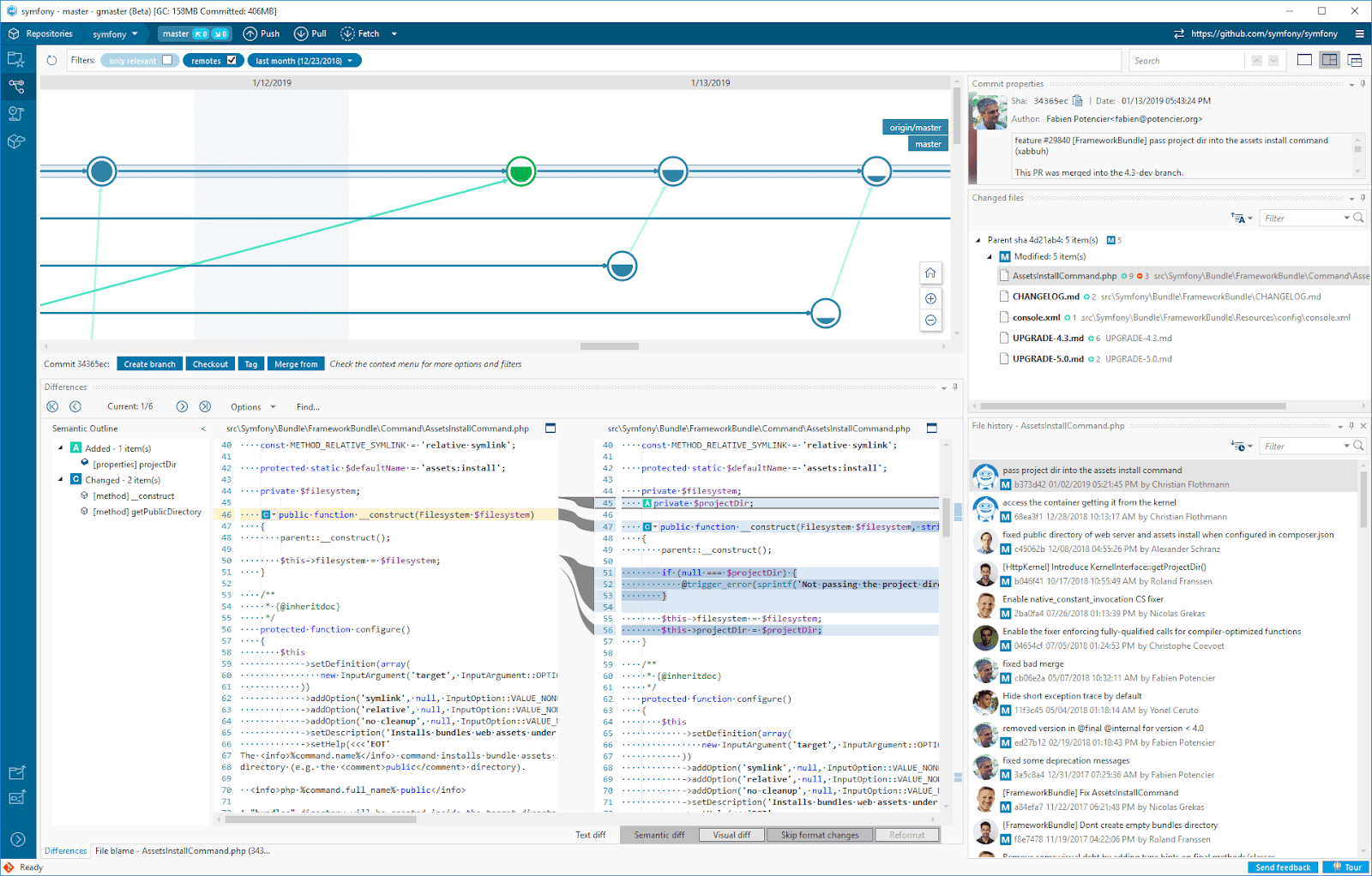Click the home icon on the graph
This screenshot has width=1372, height=876.
[930, 273]
